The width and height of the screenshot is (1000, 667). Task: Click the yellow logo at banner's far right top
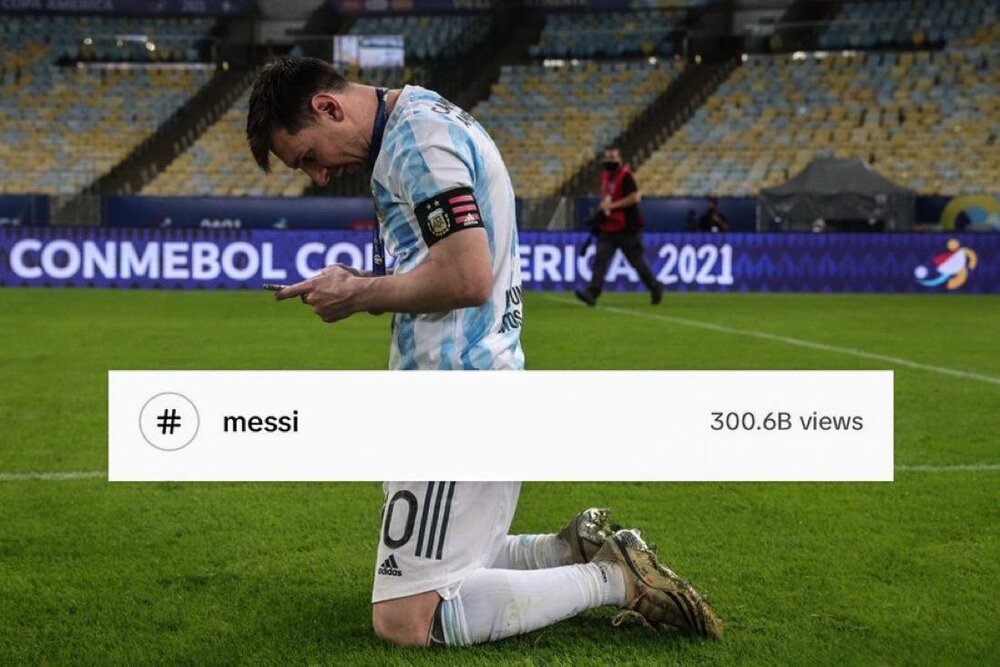tap(971, 213)
